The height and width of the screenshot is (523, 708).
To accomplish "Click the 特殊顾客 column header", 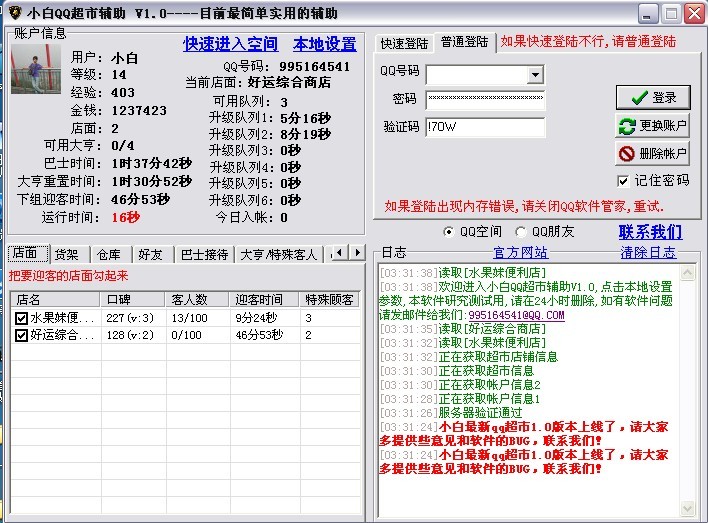I will (330, 299).
